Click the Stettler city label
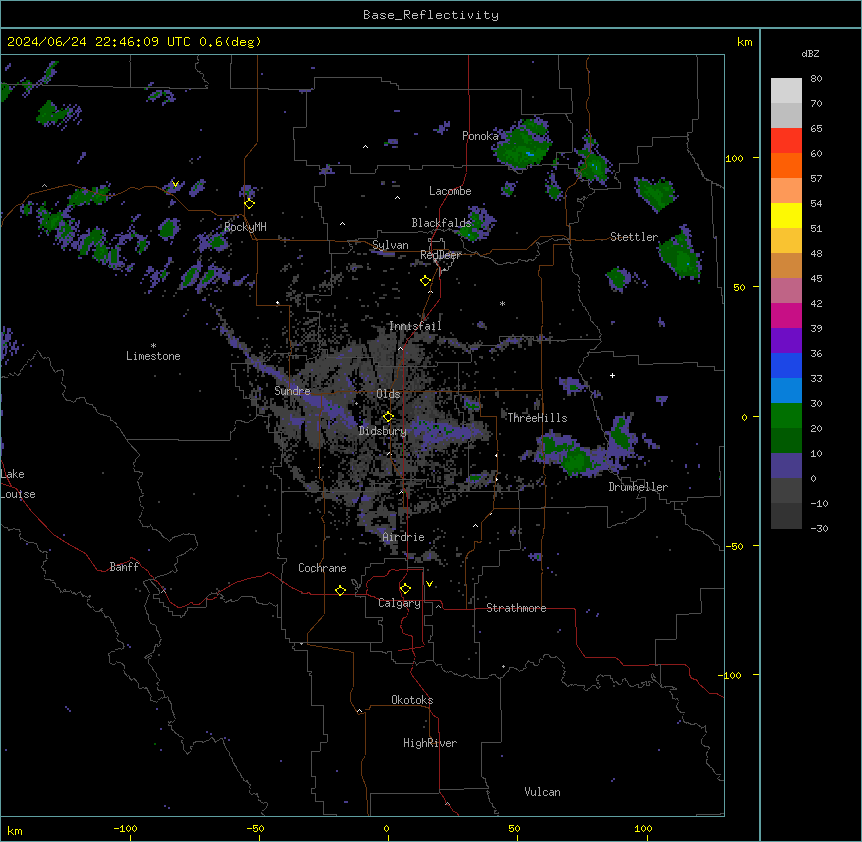Image resolution: width=862 pixels, height=842 pixels. pos(634,237)
